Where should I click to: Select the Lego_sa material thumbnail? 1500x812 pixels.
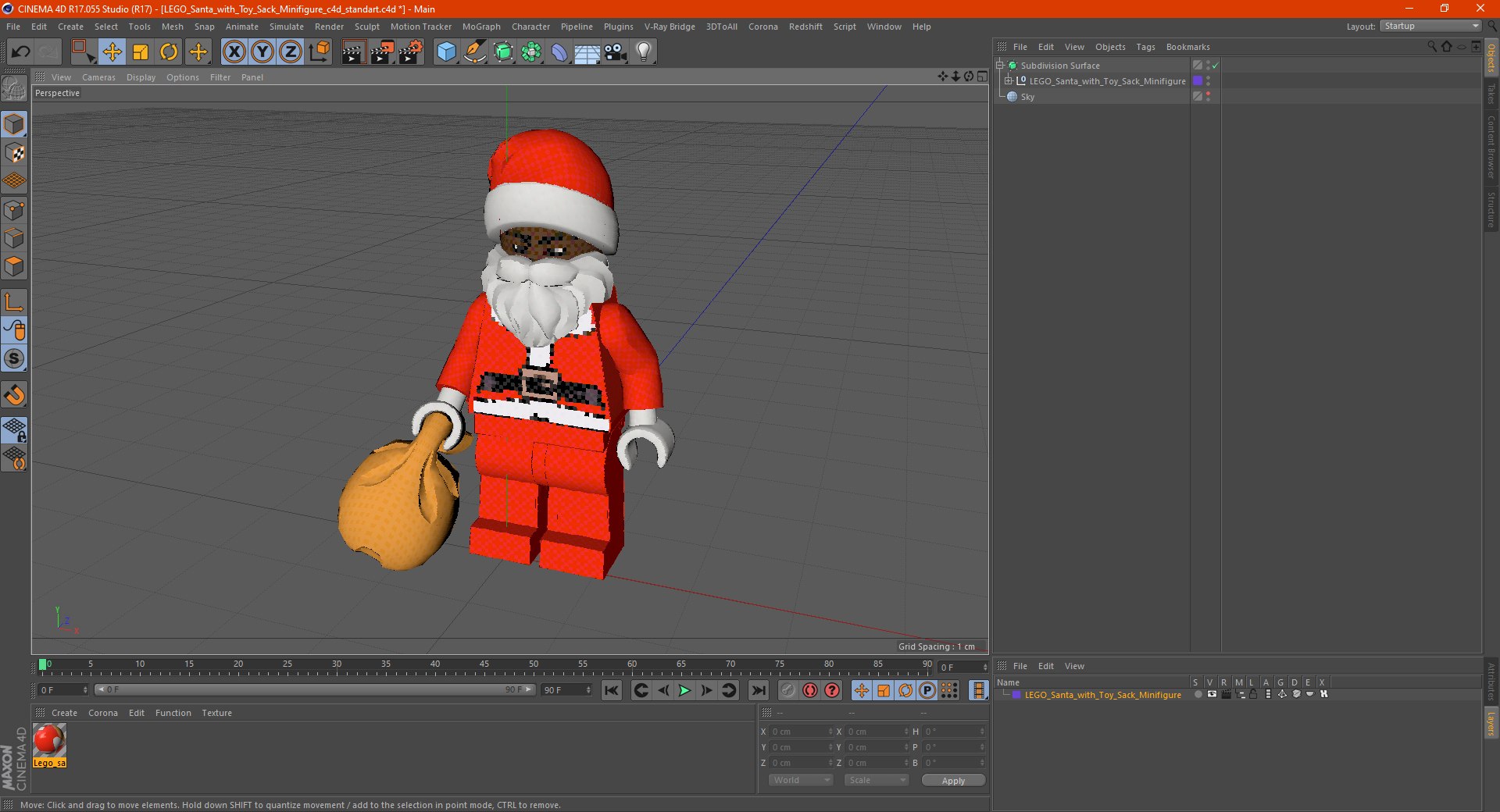point(49,746)
